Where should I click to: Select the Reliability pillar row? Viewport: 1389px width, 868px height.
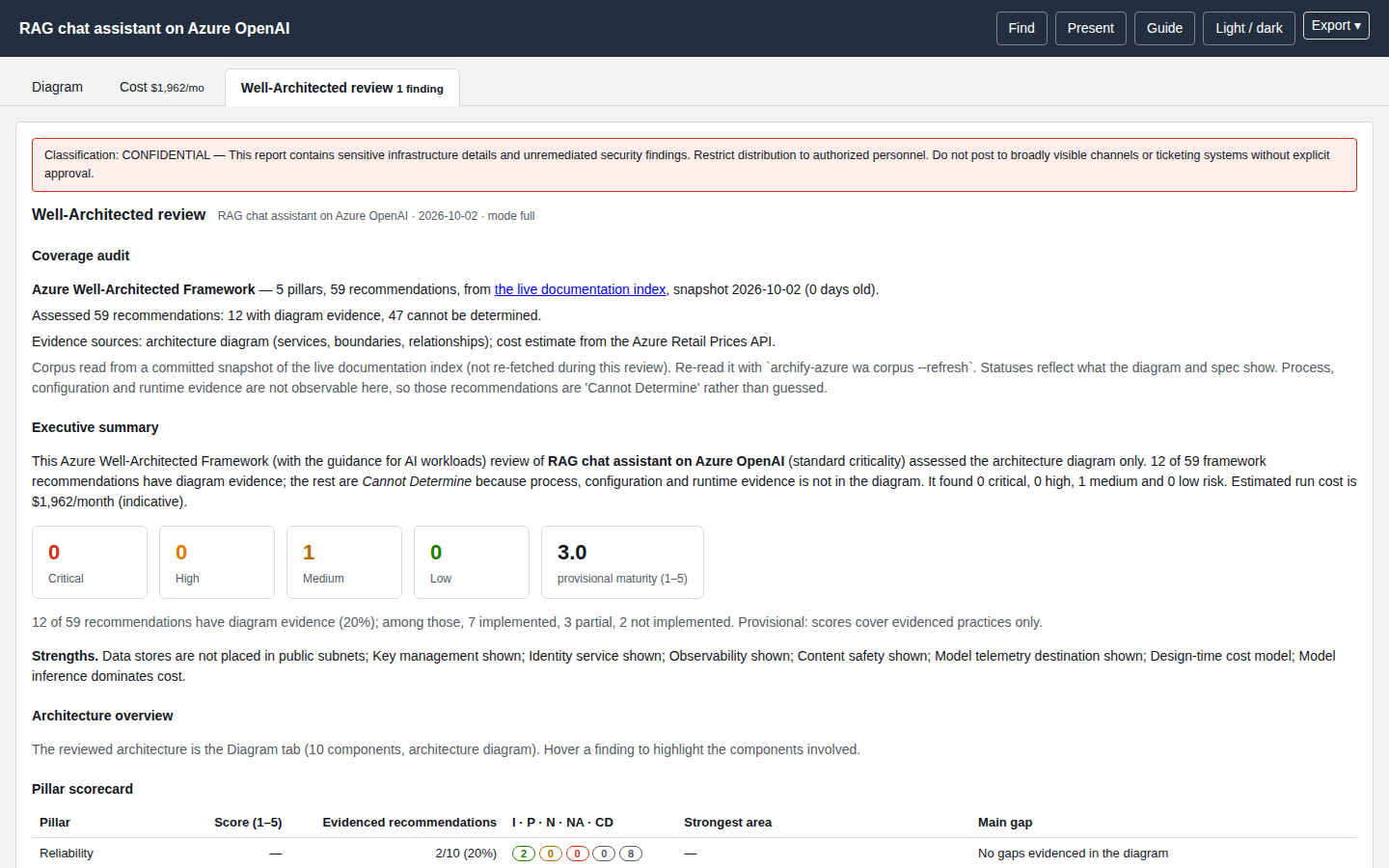[694, 854]
